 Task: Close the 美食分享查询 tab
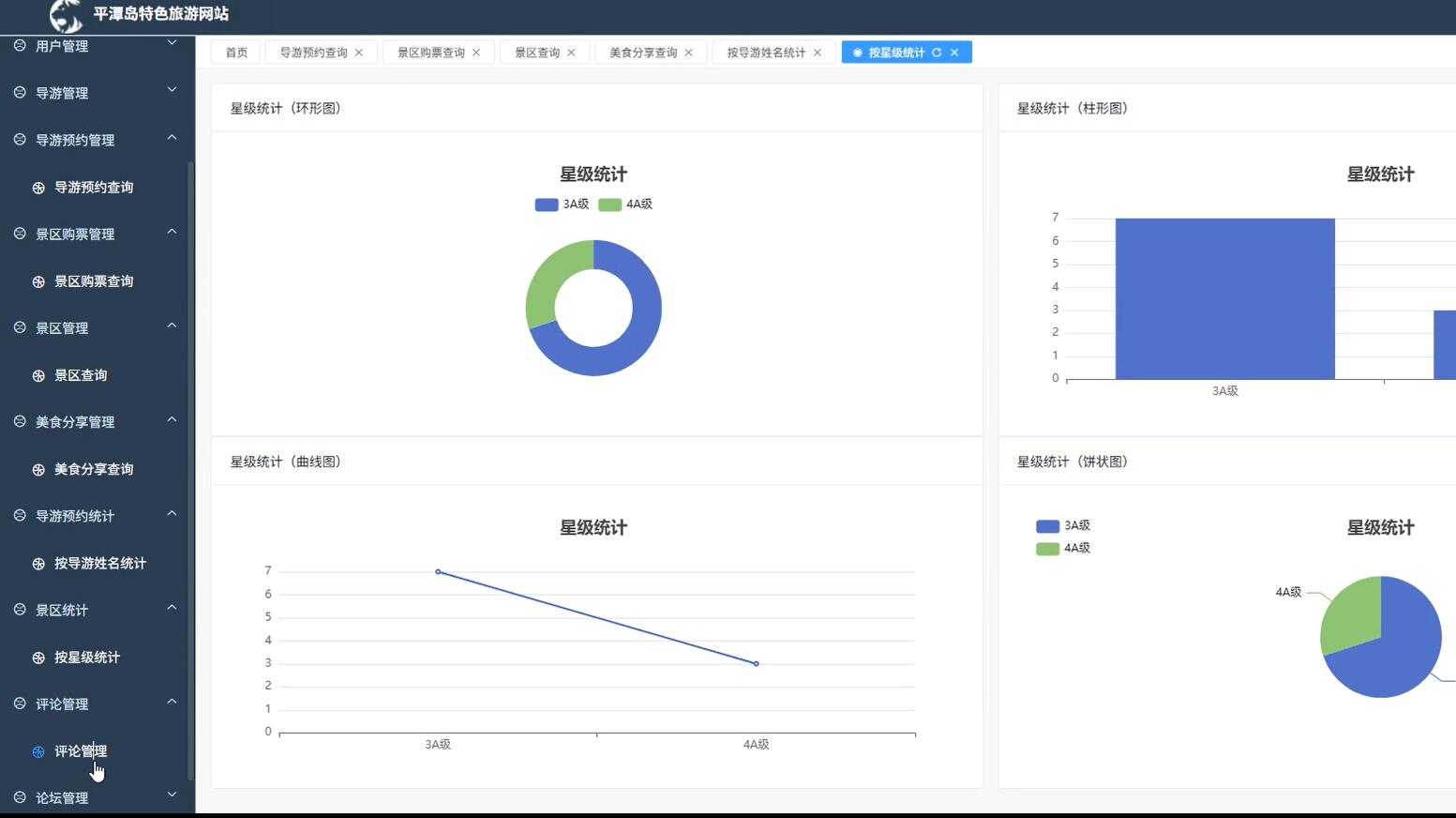(688, 53)
